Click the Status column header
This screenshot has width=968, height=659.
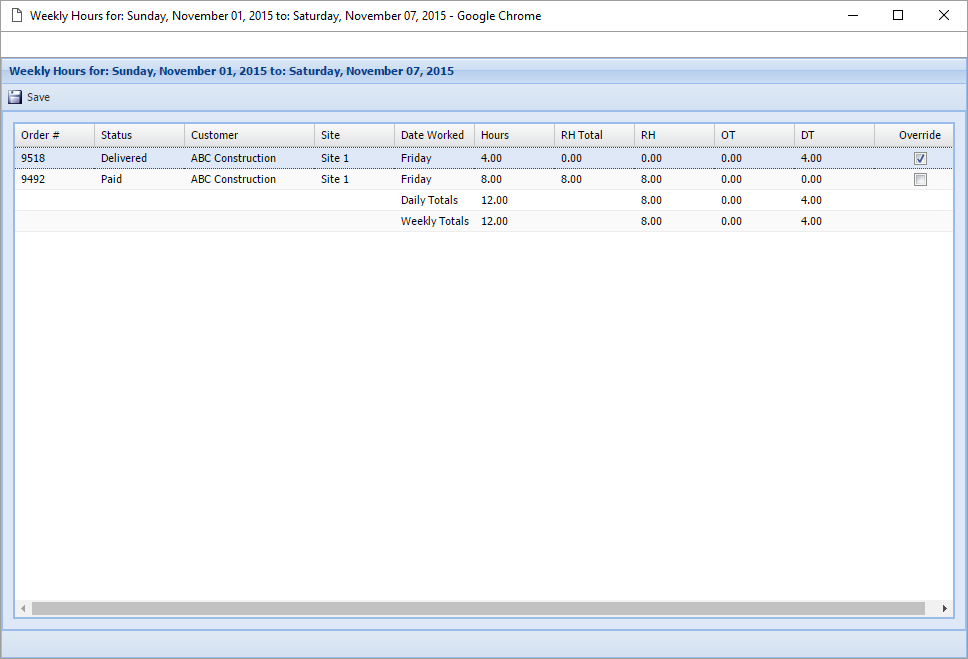pyautogui.click(x=117, y=135)
